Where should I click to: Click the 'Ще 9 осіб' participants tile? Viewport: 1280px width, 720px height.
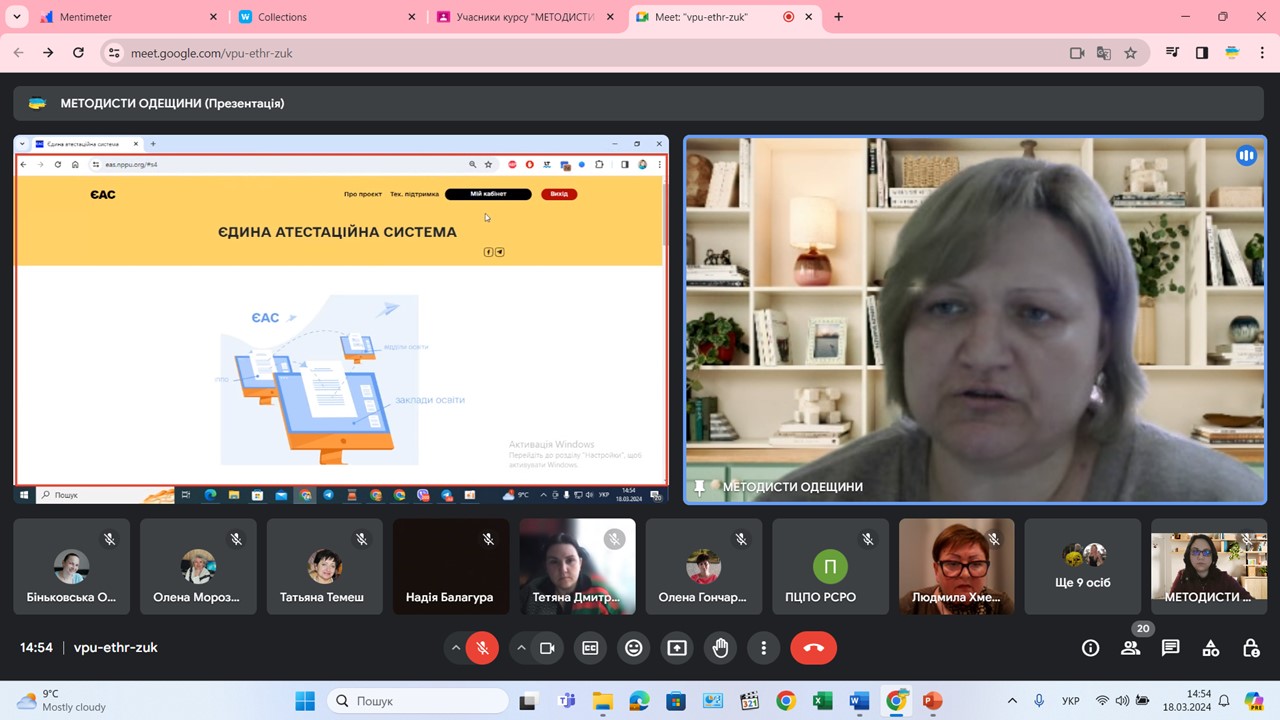(1082, 566)
